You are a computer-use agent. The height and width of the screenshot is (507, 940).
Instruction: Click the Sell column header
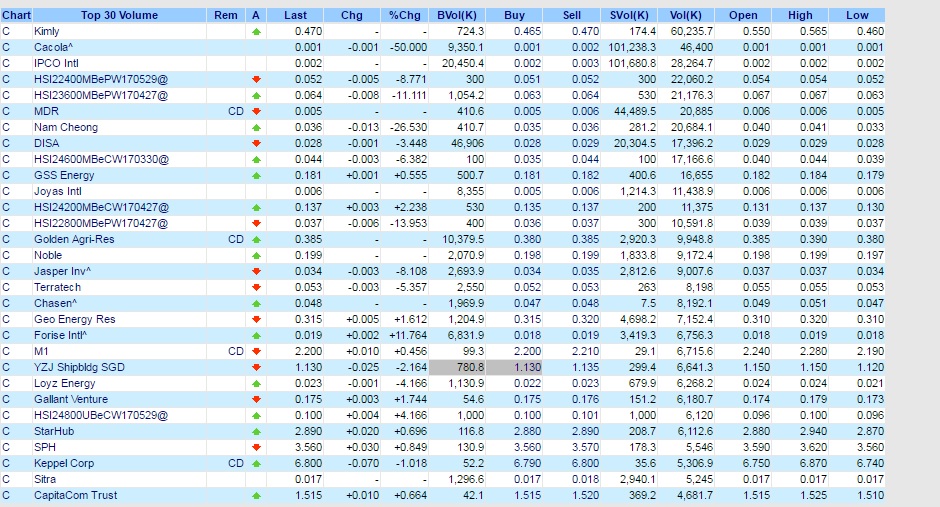(x=571, y=15)
